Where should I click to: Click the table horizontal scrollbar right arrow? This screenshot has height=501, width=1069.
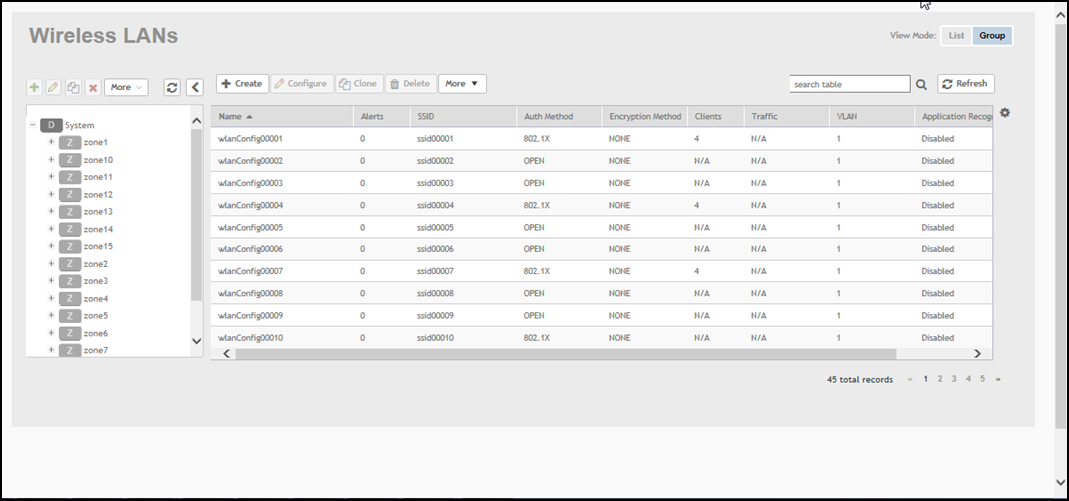(x=977, y=354)
